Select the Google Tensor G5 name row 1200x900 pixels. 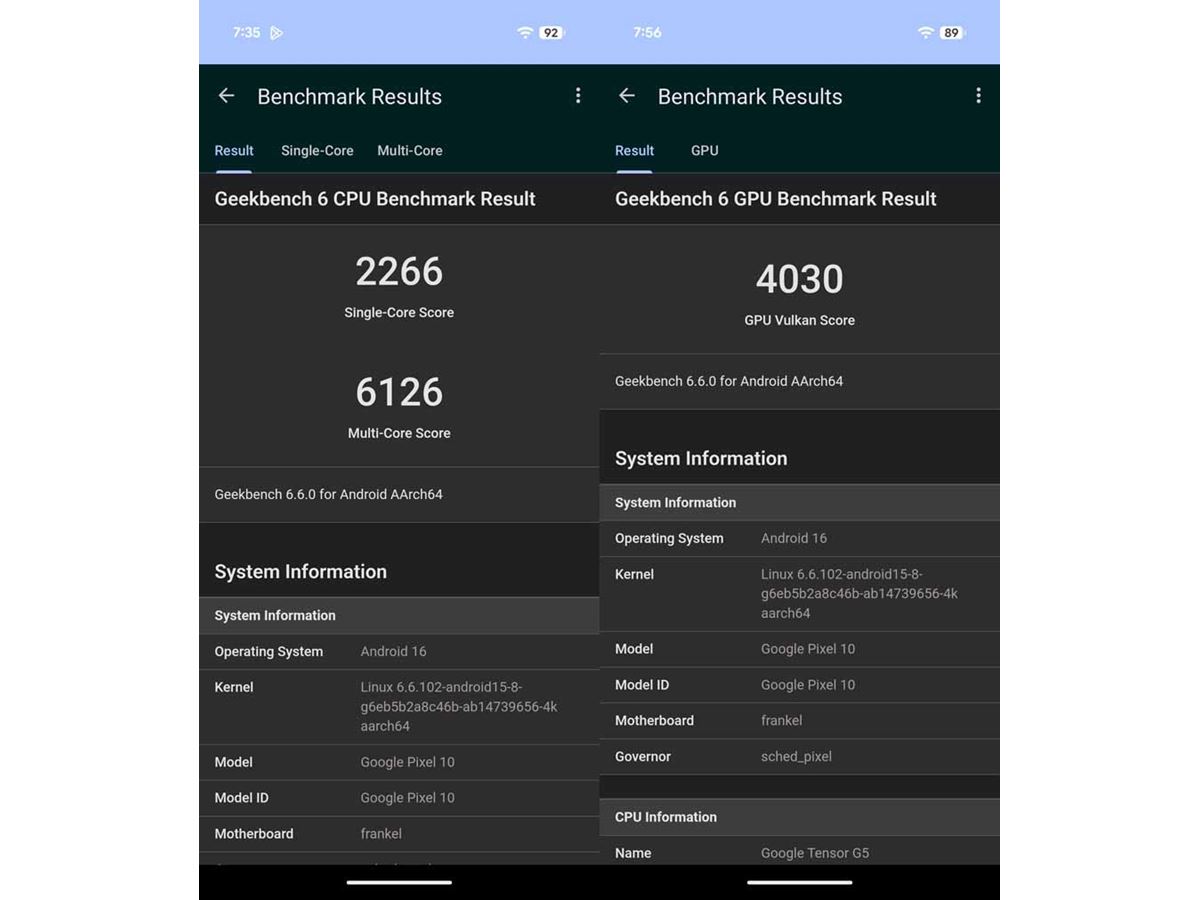[799, 853]
